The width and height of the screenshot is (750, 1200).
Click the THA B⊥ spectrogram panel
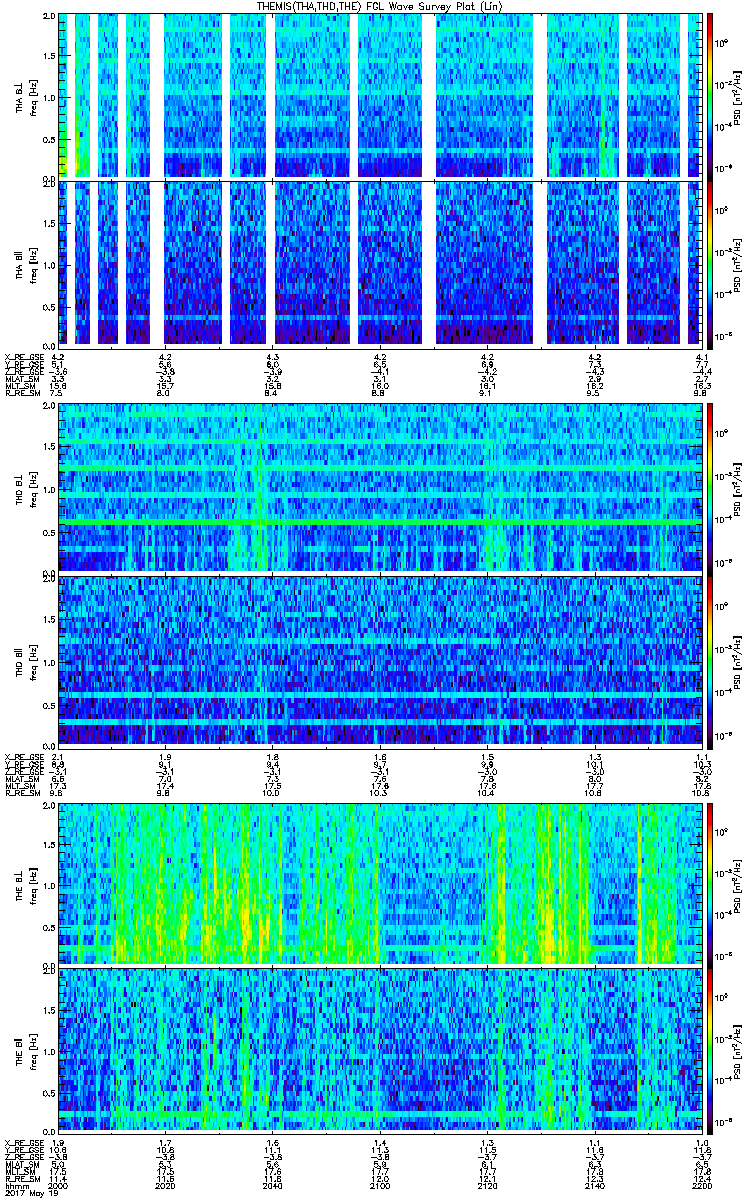pyautogui.click(x=380, y=95)
